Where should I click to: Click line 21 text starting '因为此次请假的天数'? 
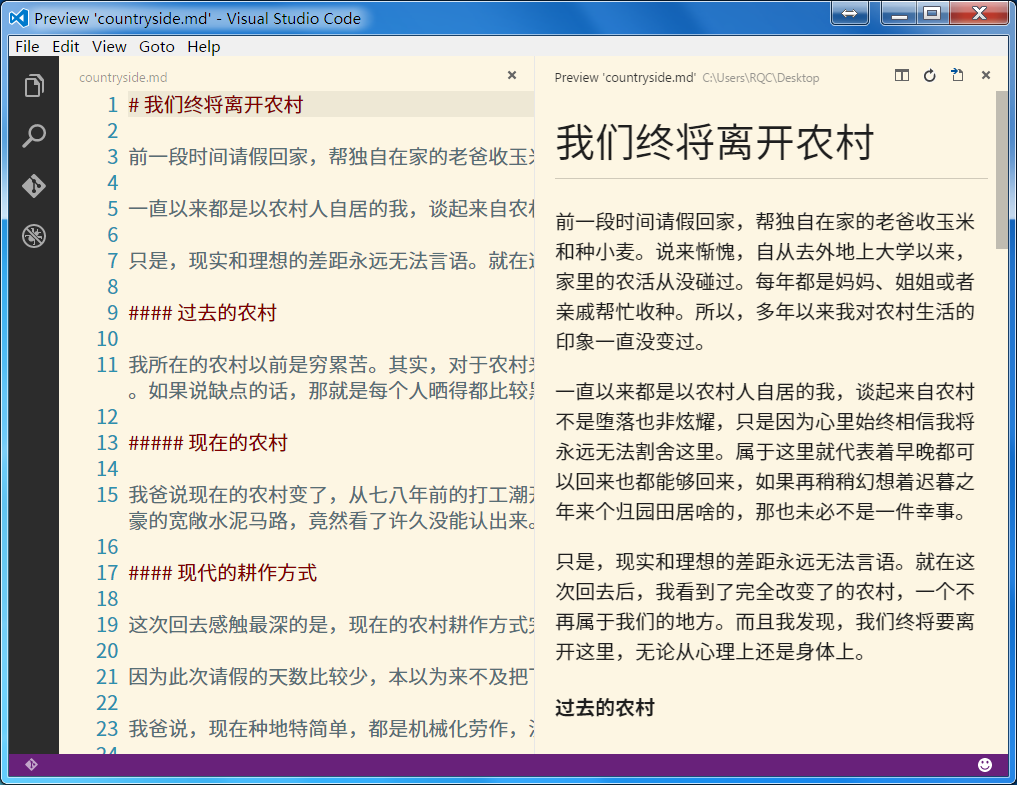pyautogui.click(x=331, y=677)
